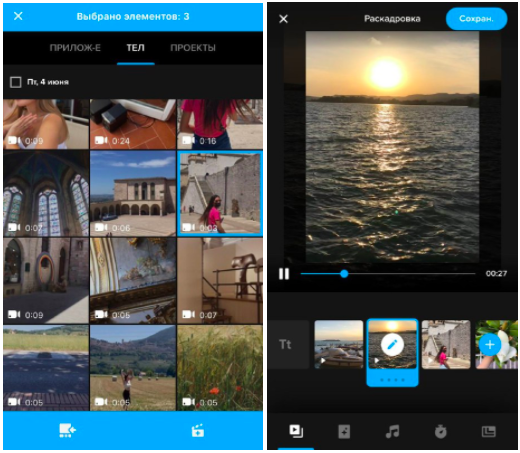
Task: Switch to the ПРИЛОЖ-Е tab
Action: click(75, 48)
